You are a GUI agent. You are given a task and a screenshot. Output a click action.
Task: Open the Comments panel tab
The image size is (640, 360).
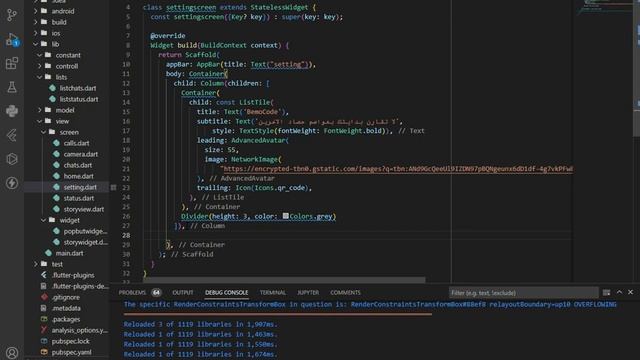pos(345,292)
